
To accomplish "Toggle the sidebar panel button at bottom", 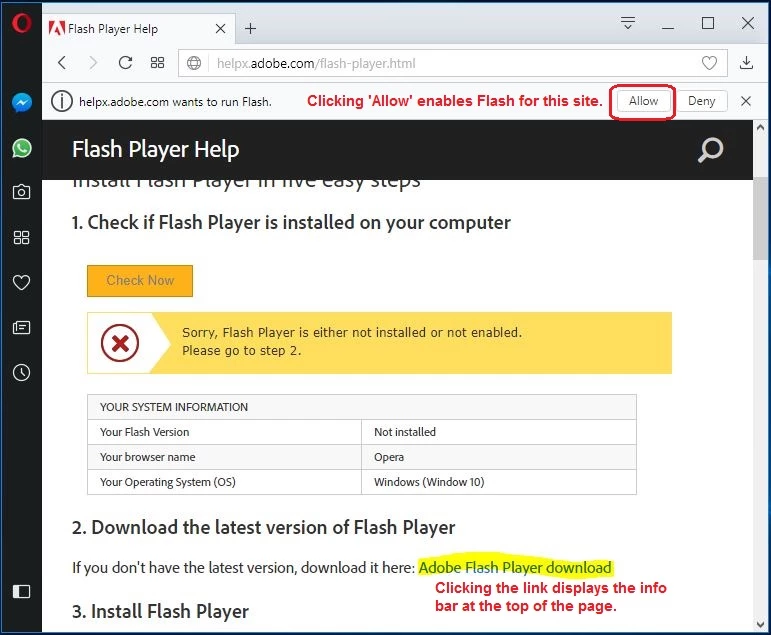I will coord(21,591).
